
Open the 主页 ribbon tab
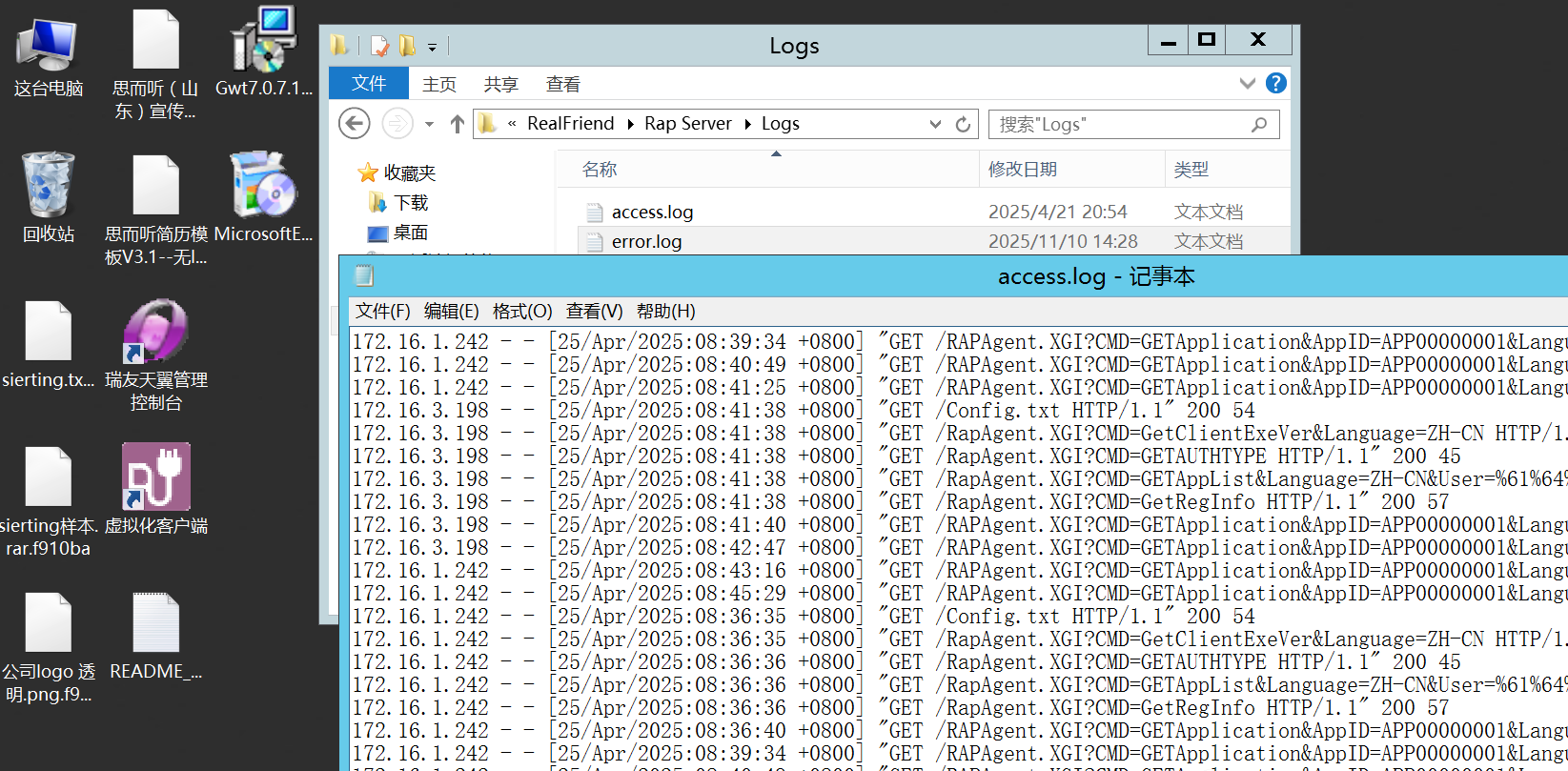(439, 84)
